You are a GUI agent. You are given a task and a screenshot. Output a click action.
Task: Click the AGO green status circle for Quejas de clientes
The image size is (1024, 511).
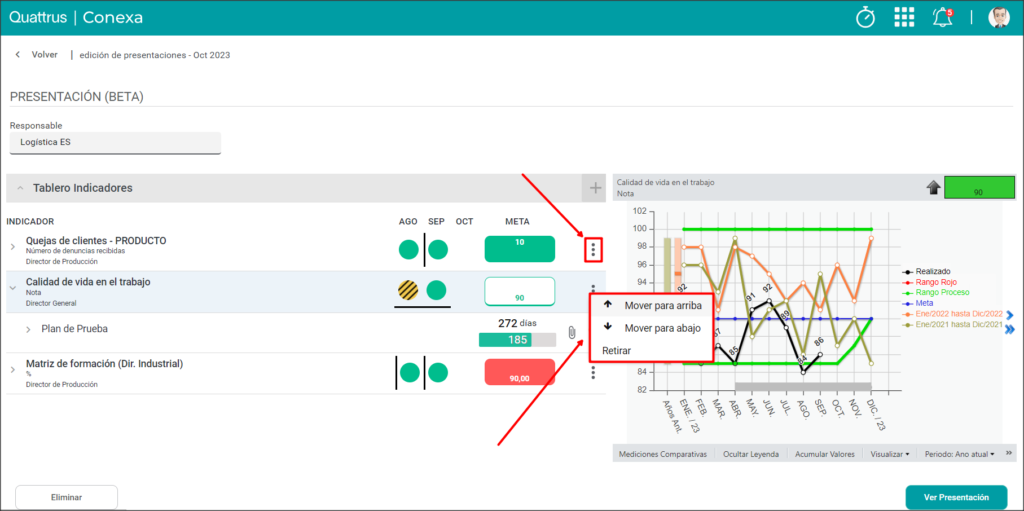pos(409,249)
